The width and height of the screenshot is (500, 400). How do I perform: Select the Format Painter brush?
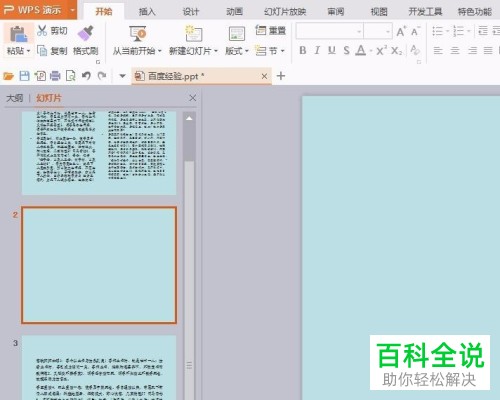click(x=86, y=33)
